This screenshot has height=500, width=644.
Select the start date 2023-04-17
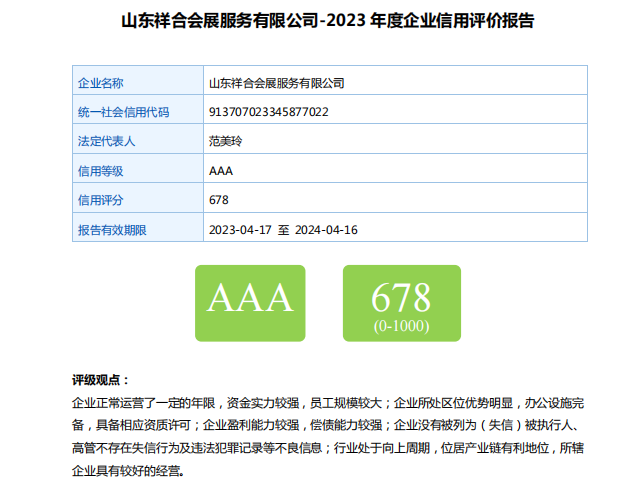click(240, 230)
